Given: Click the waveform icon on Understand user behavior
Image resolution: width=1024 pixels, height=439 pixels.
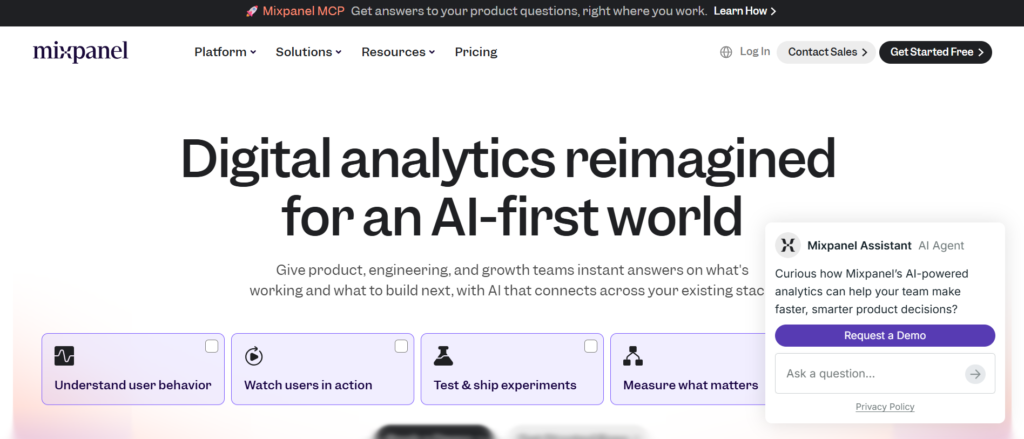Looking at the screenshot, I should tap(64, 355).
